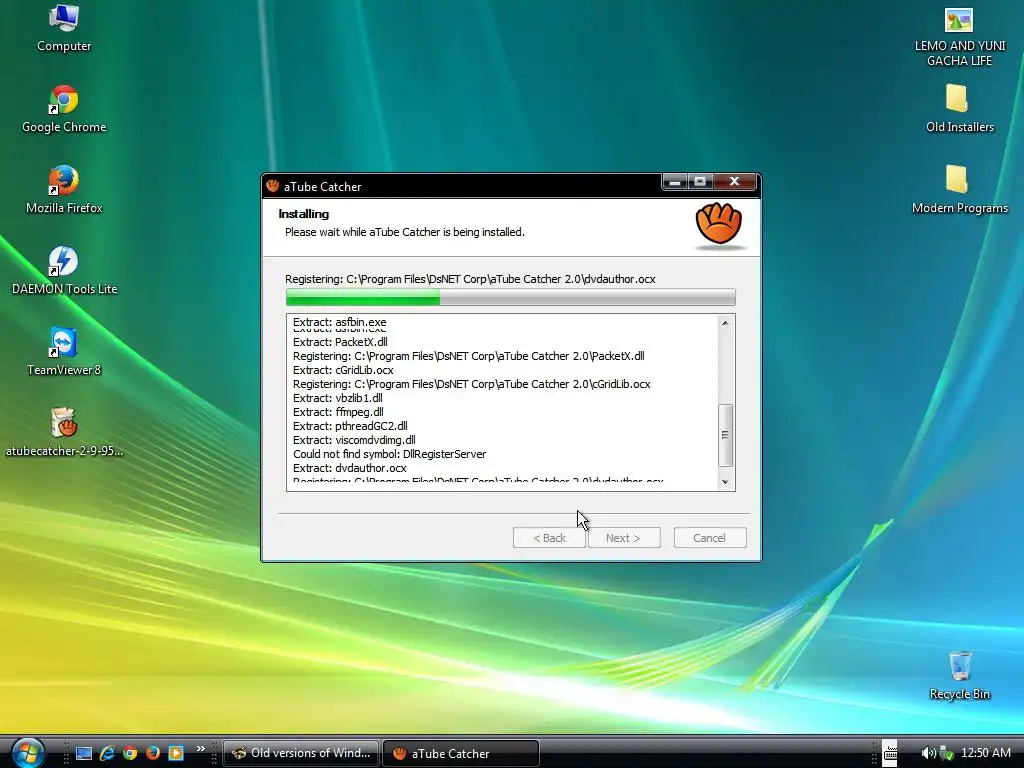Select the atubecatcher-2-9-95 installer file icon
1024x768 pixels.
pos(64,432)
